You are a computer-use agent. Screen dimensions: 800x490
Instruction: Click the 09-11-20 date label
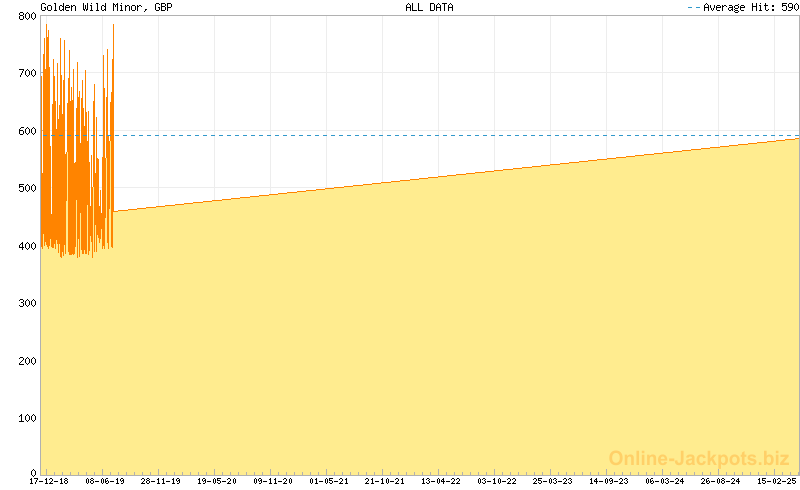coord(273,481)
